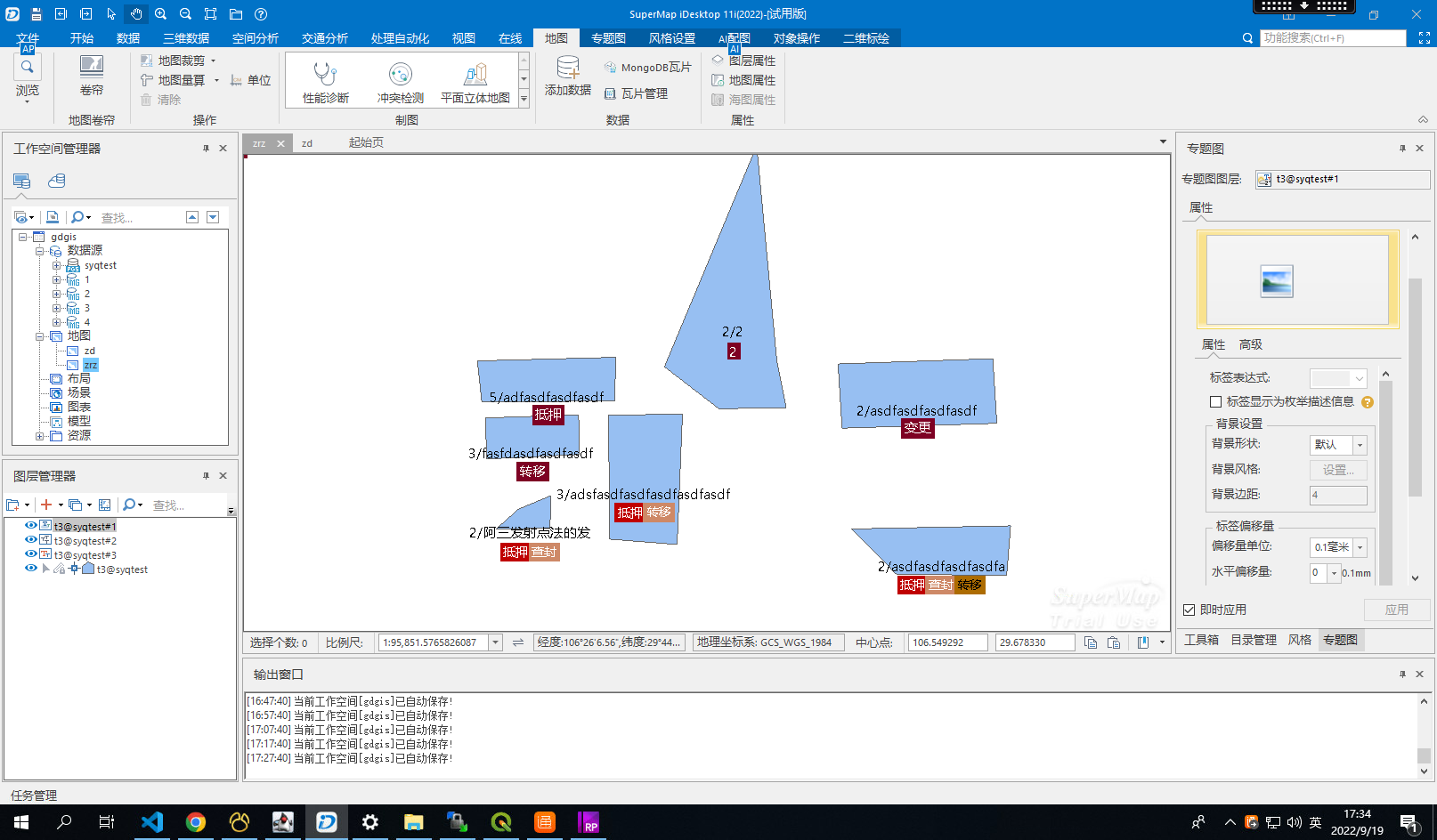Close the zrz map tab
1437x840 pixels.
coord(280,143)
